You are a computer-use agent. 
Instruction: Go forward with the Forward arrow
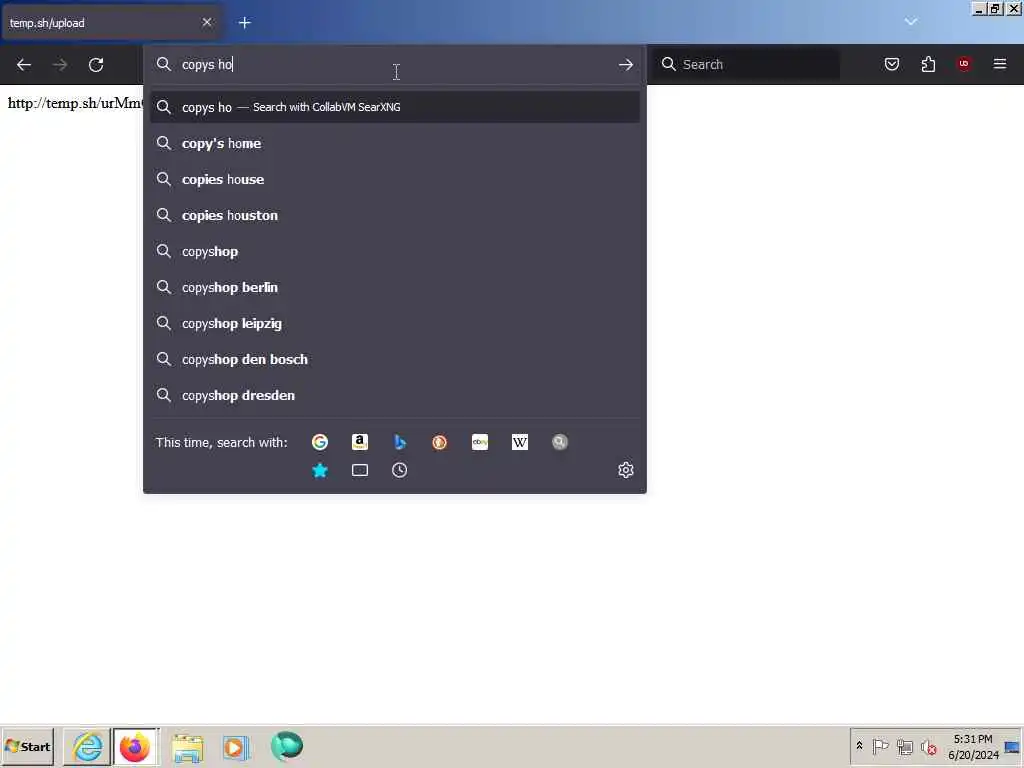coord(59,65)
